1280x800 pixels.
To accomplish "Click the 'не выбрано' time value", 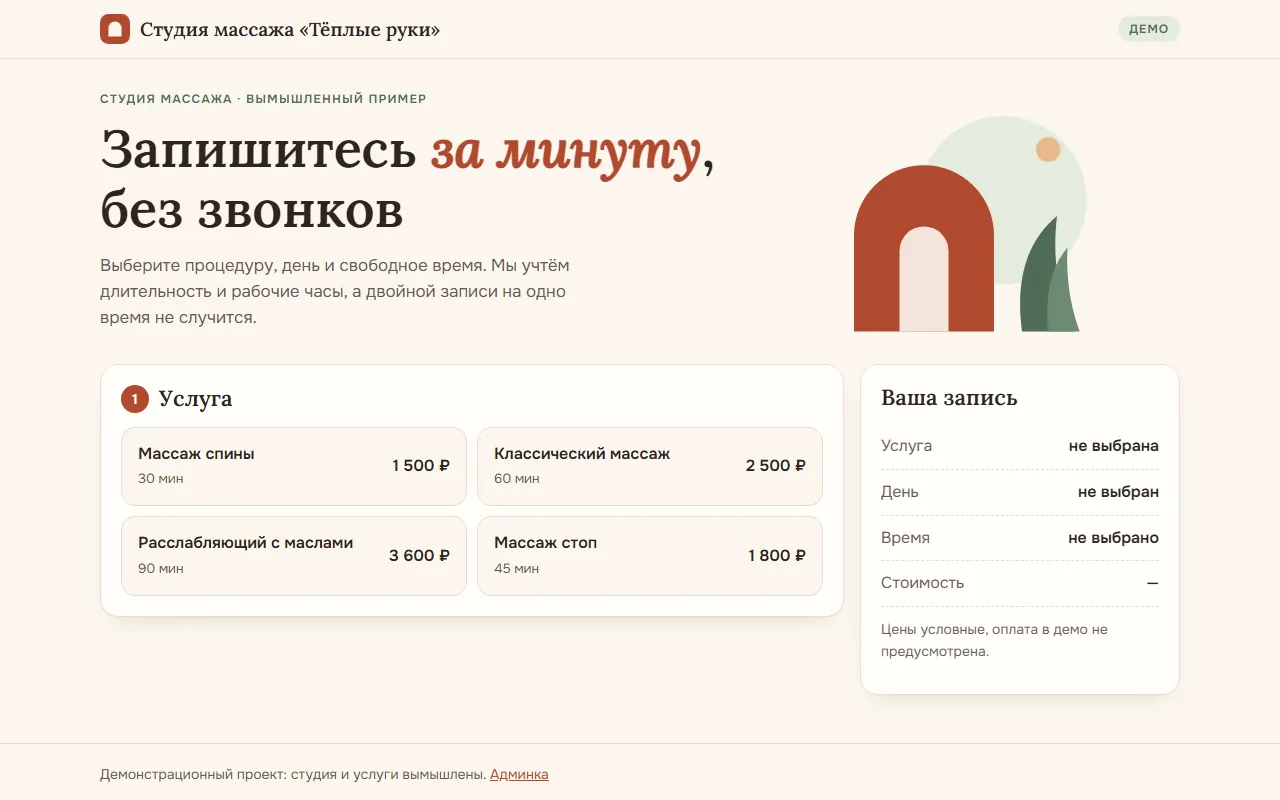I will (x=1114, y=538).
